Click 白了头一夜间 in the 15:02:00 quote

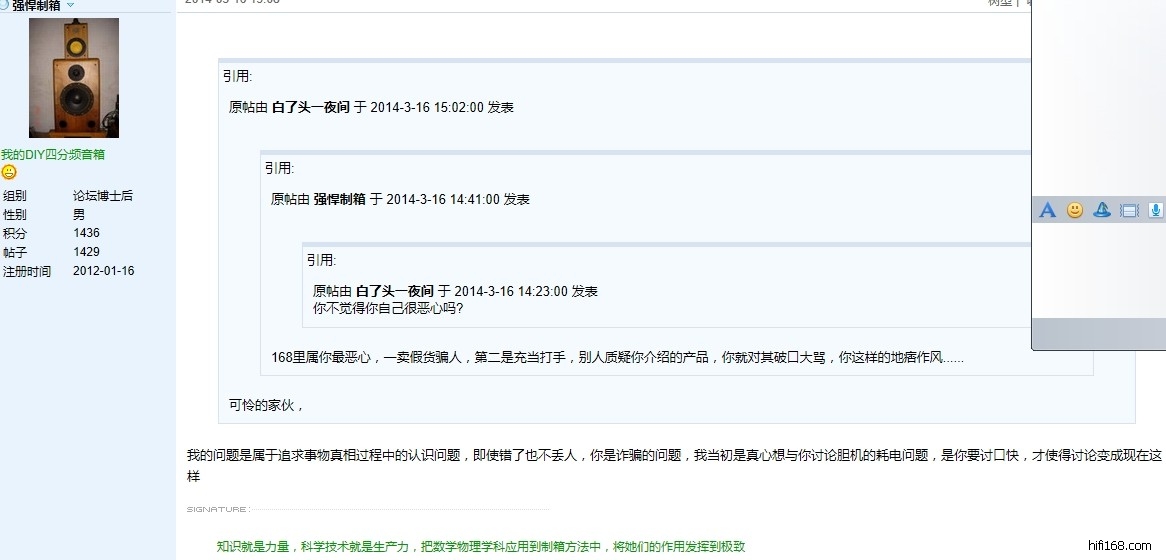point(310,107)
